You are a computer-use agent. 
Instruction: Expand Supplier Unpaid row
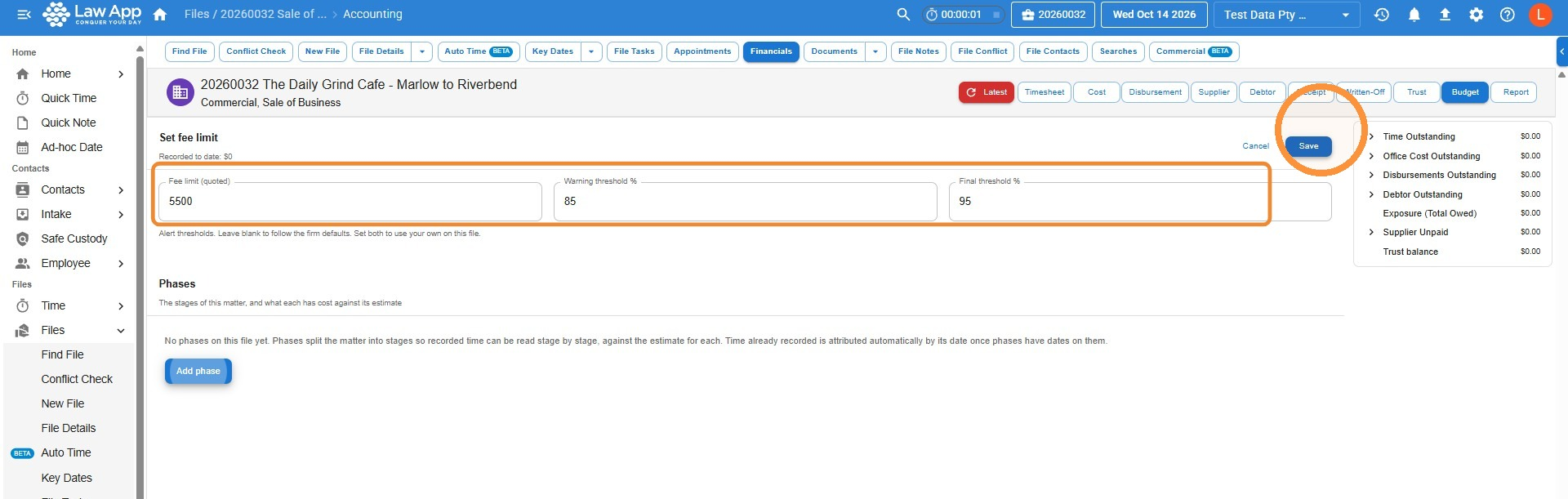coord(1371,232)
